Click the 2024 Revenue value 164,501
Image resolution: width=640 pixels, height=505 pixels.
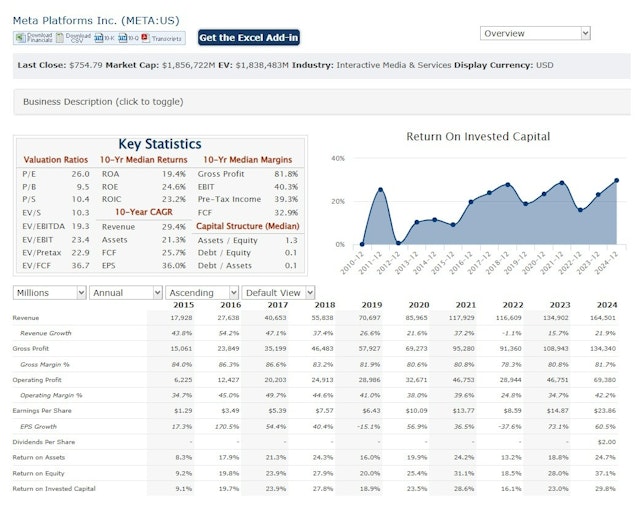pos(602,318)
